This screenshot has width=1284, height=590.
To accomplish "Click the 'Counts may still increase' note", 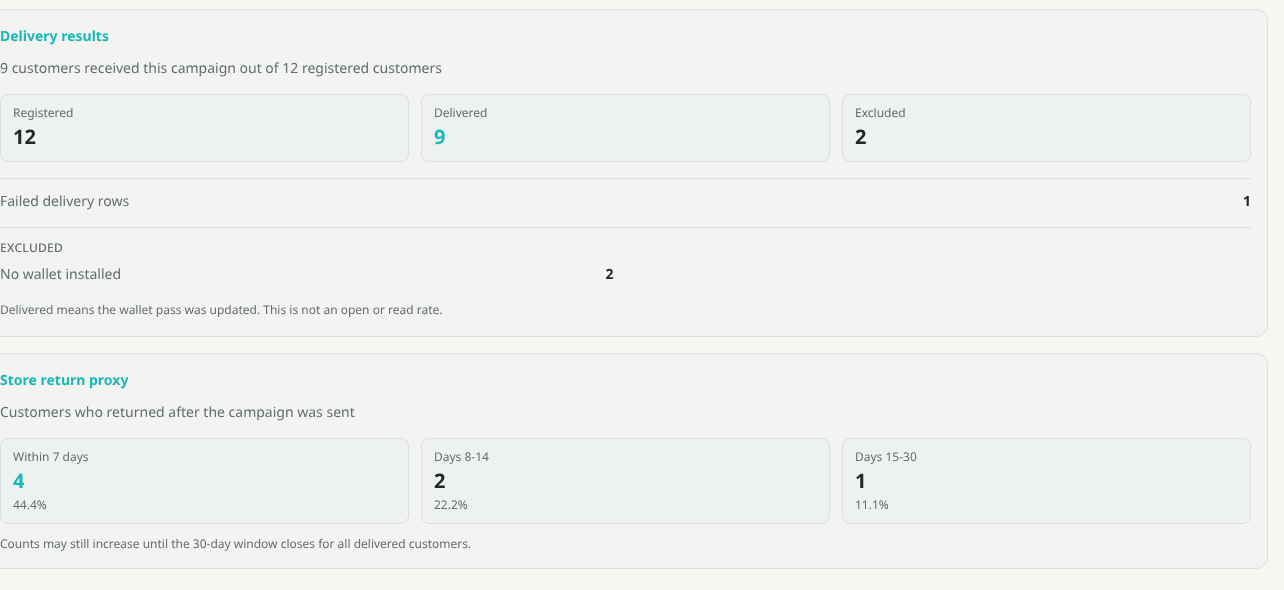I will tap(235, 544).
